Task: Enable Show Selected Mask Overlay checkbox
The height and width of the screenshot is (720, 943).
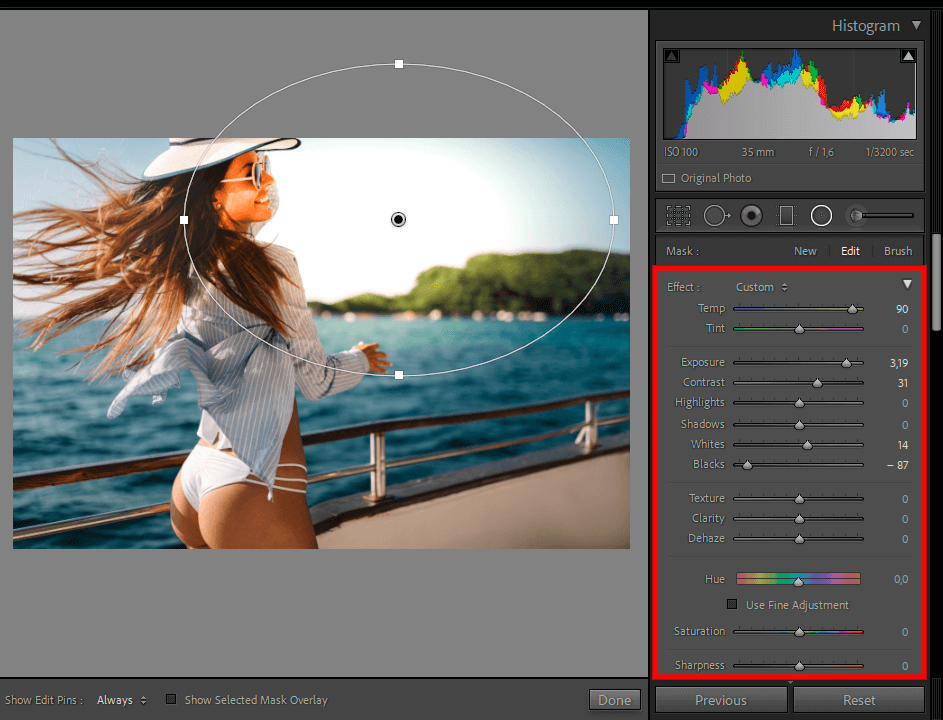Action: tap(171, 700)
